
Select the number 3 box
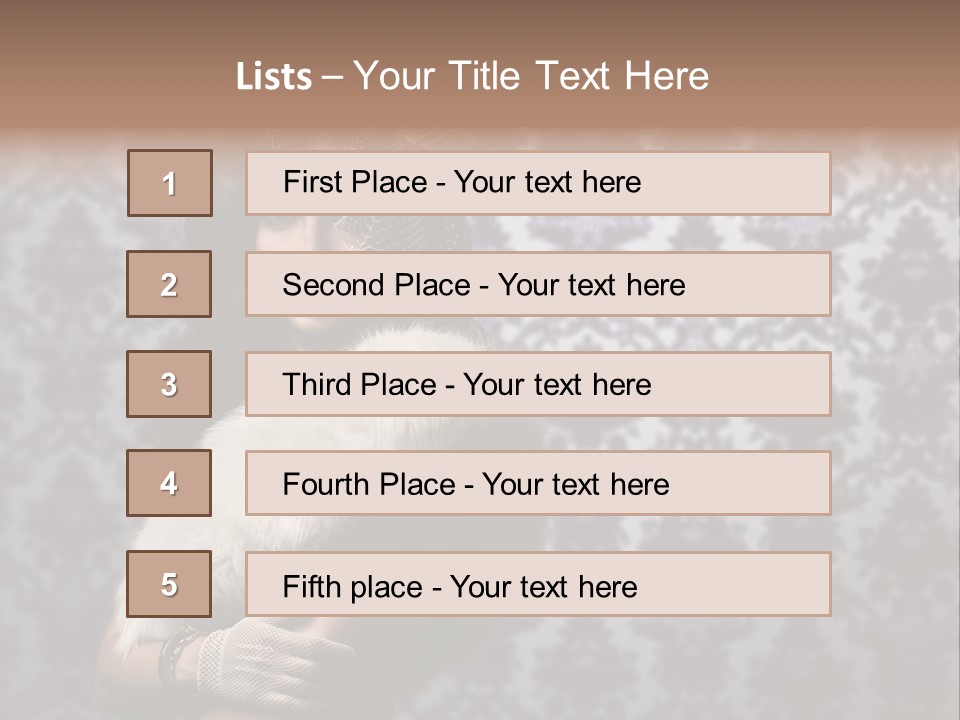coord(169,384)
